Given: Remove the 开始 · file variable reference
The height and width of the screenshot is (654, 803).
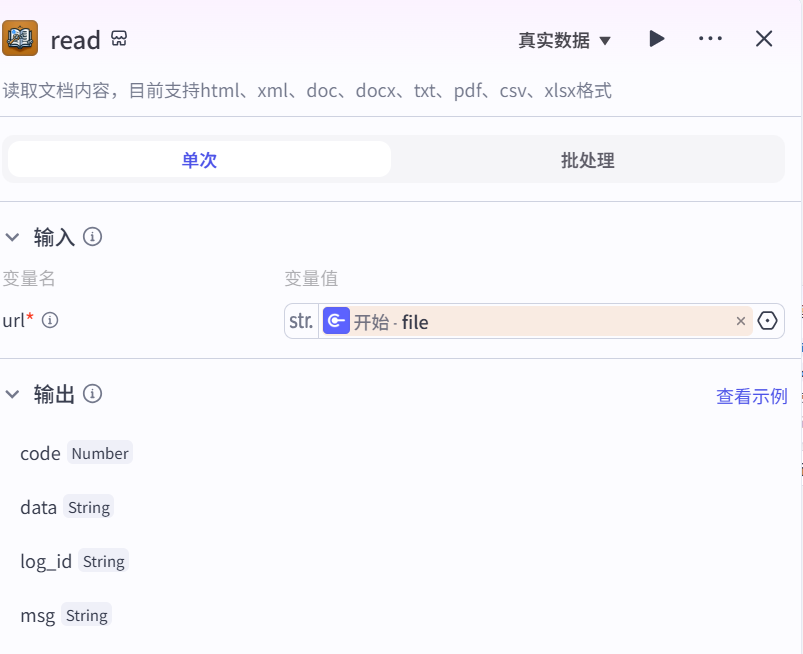Looking at the screenshot, I should pos(741,321).
